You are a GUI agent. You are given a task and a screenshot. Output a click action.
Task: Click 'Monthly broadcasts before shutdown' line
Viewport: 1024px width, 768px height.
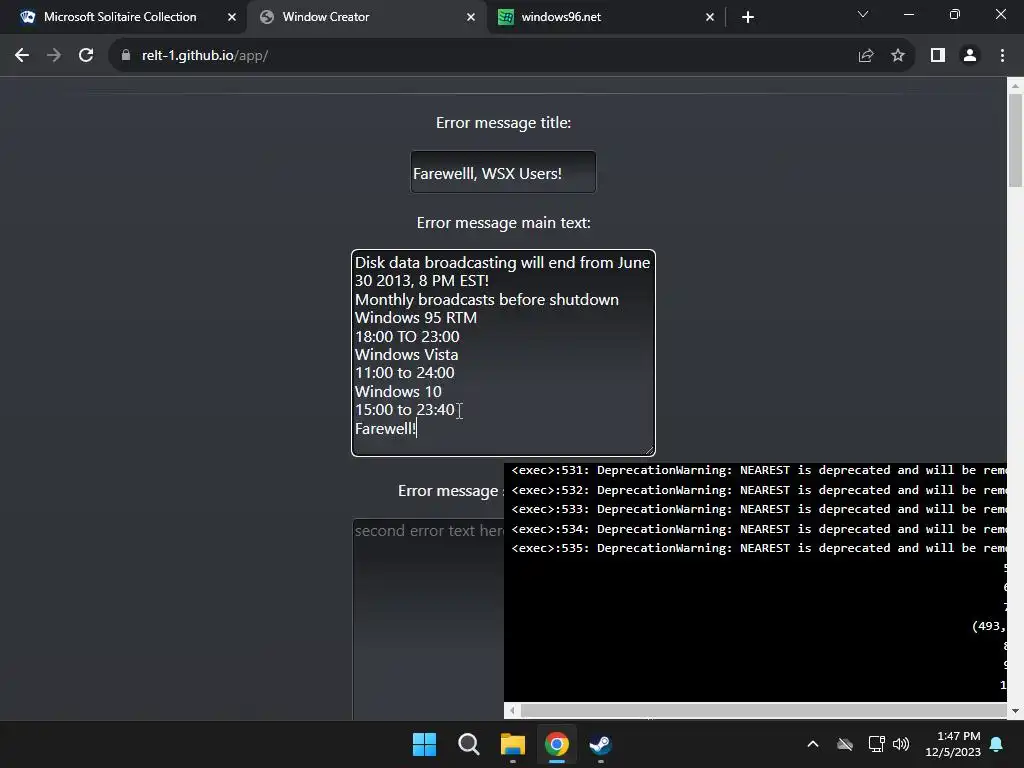click(487, 300)
